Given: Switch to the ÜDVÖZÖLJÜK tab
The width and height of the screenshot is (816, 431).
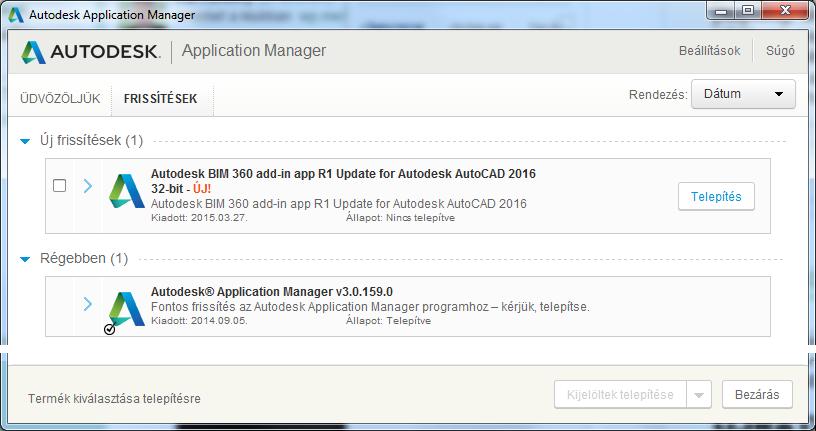Looking at the screenshot, I should pos(60,98).
